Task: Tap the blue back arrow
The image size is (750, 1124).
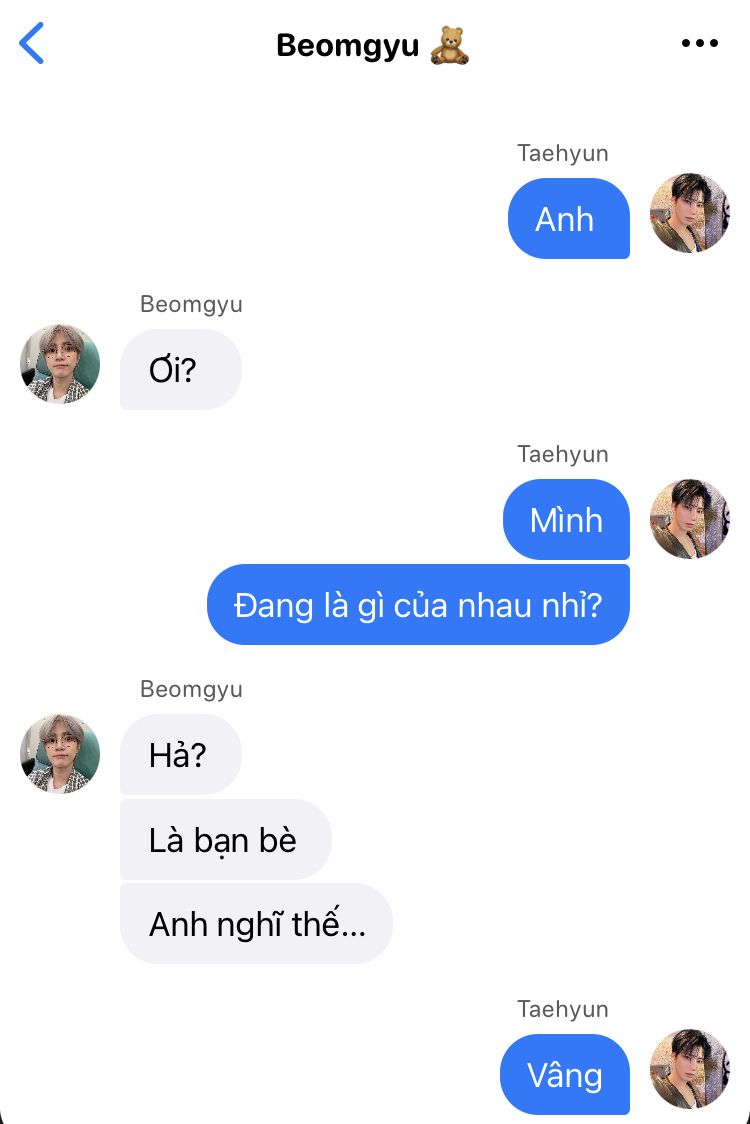Action: click(32, 44)
